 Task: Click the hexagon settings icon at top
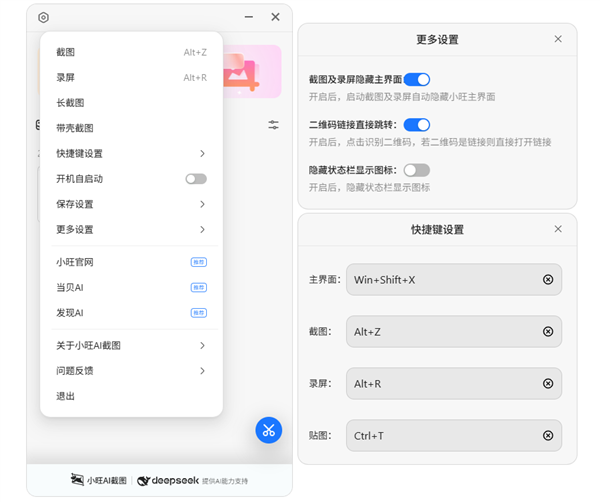pyautogui.click(x=43, y=17)
